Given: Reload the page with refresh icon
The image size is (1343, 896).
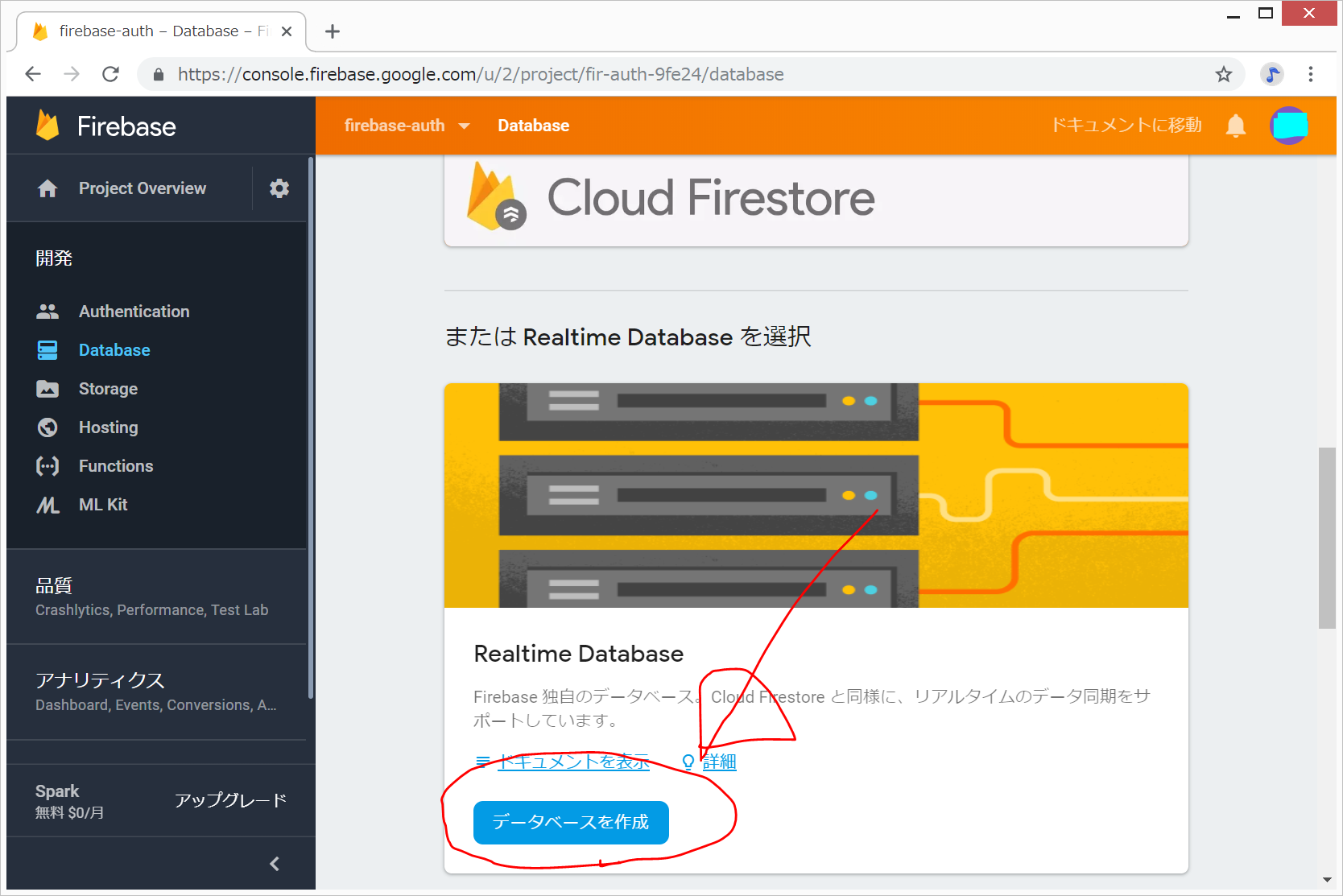Looking at the screenshot, I should point(111,75).
